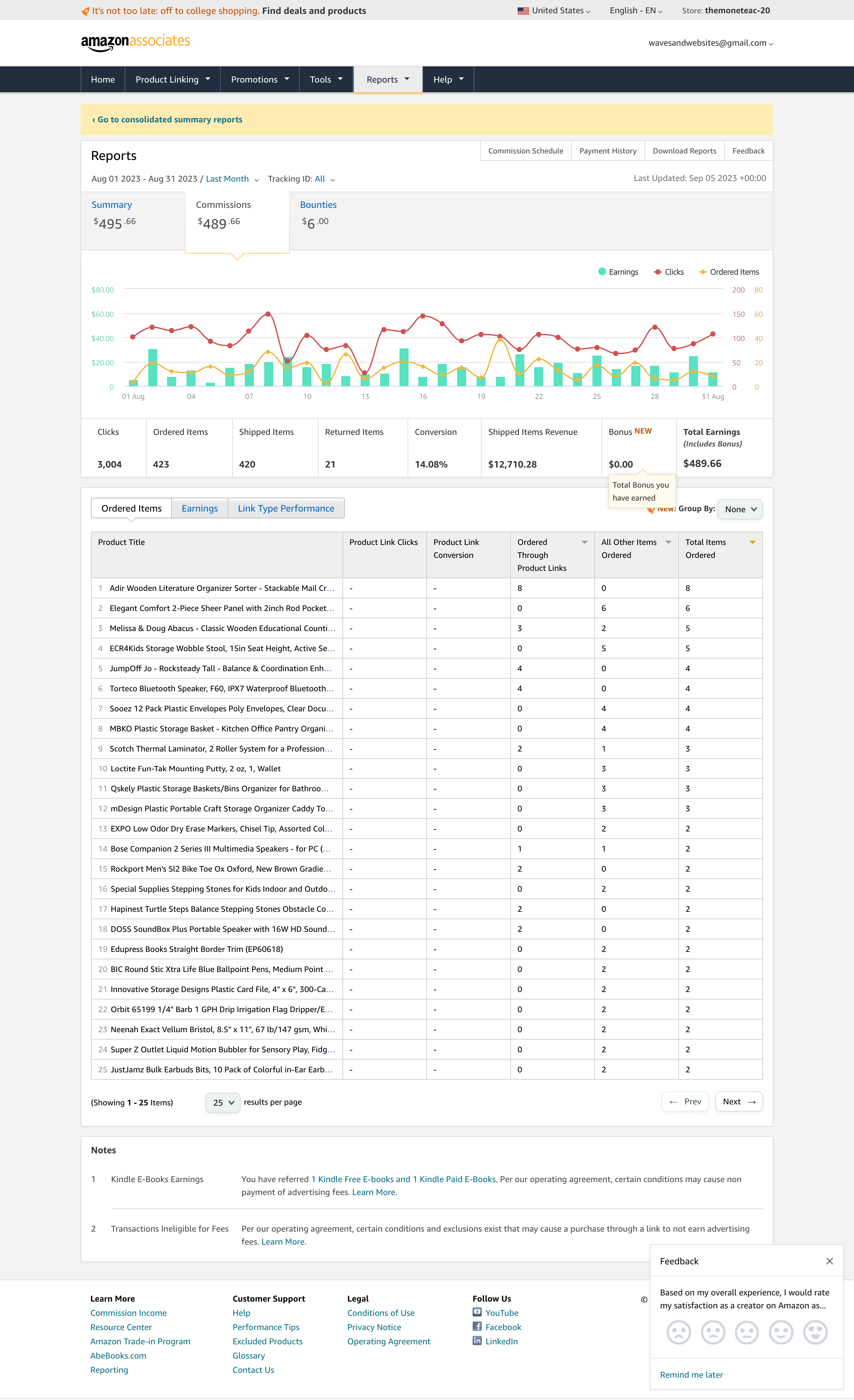The image size is (854, 1400).
Task: Open the Tracking ID All dropdown
Action: click(x=325, y=179)
